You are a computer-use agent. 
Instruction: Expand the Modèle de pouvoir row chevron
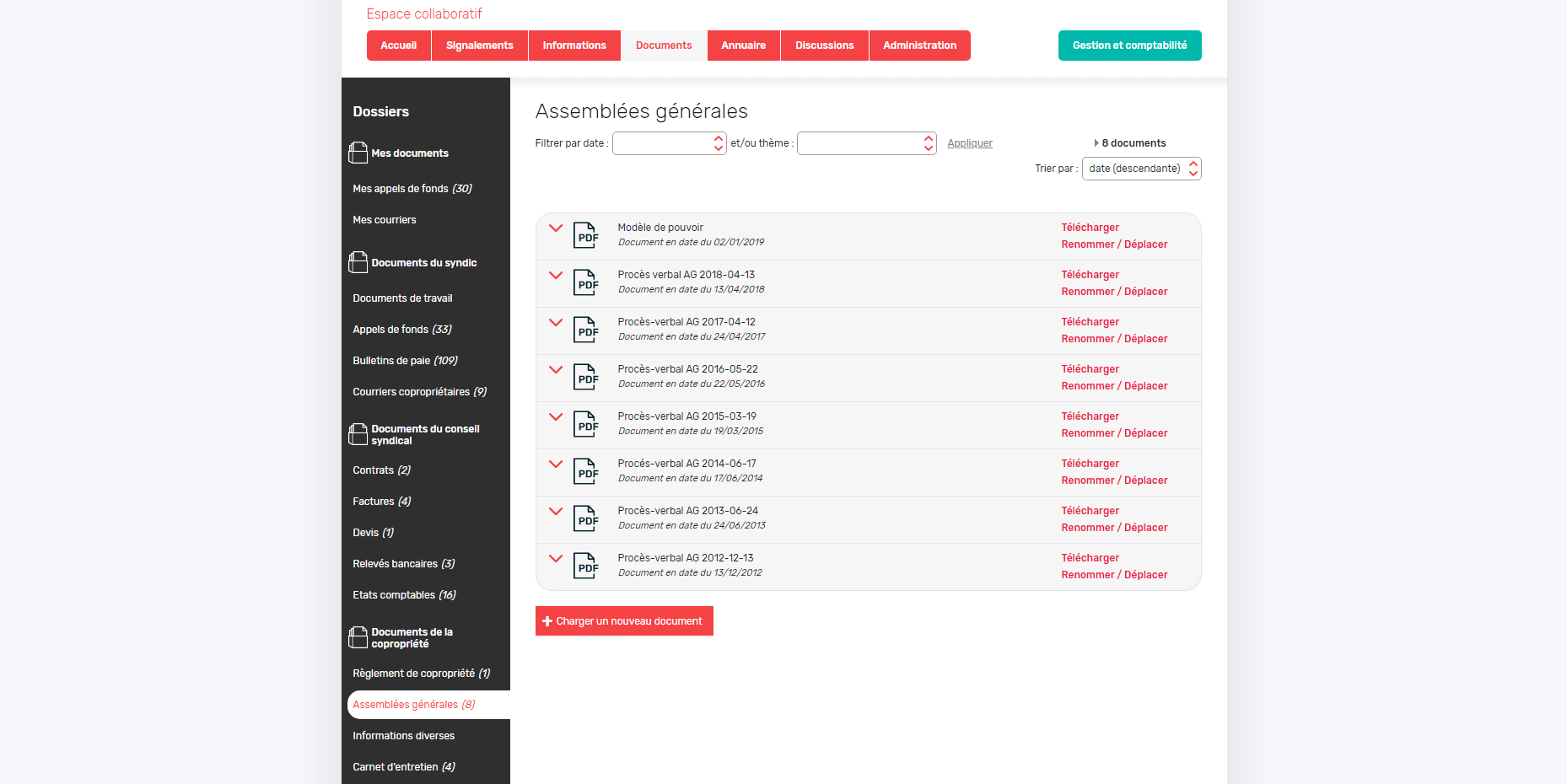coord(556,228)
